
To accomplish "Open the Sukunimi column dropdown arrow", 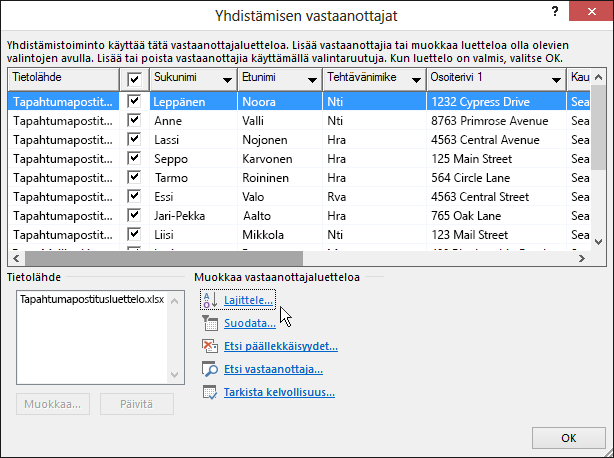I will pos(227,80).
